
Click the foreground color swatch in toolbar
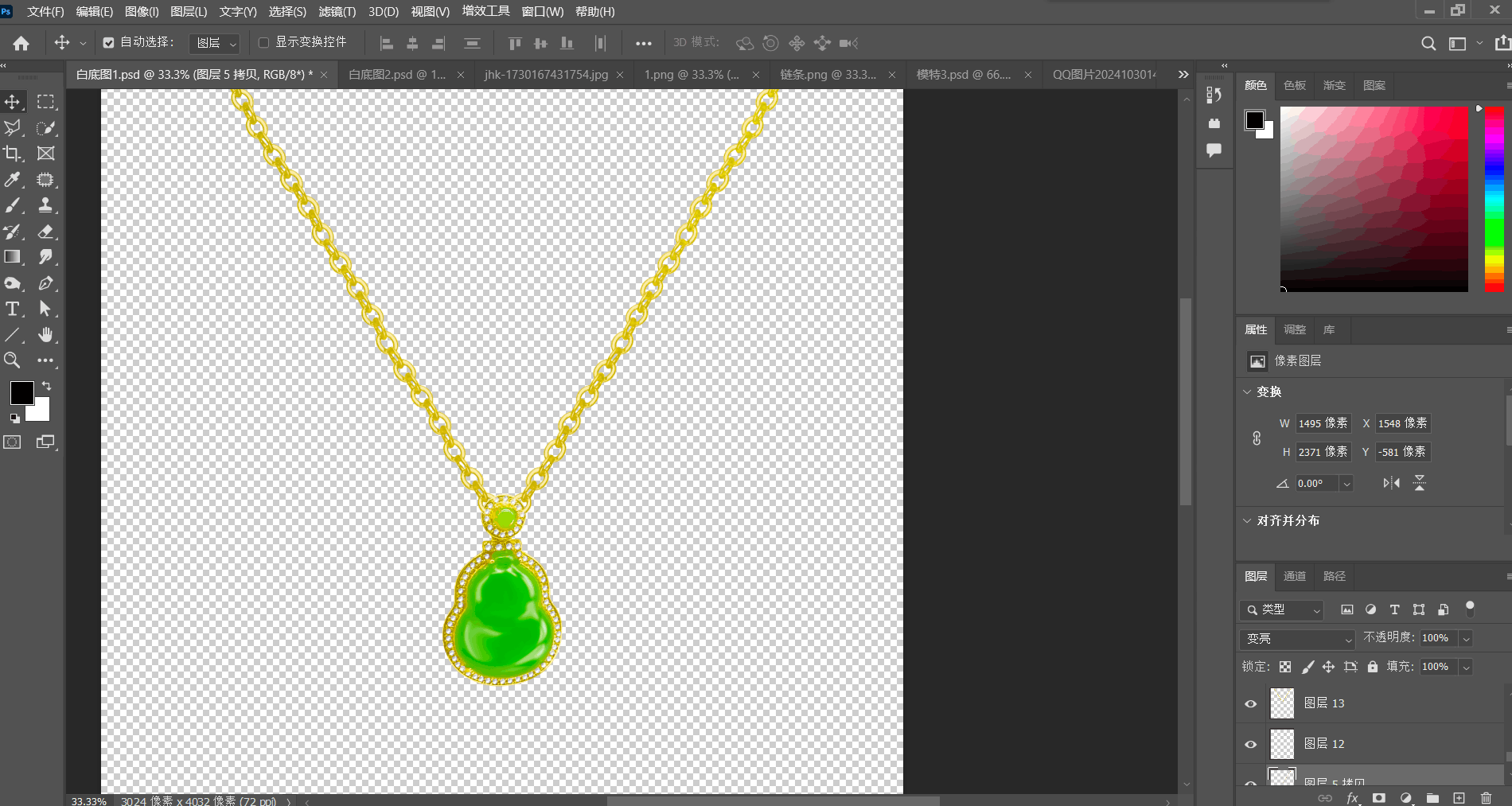coord(21,391)
